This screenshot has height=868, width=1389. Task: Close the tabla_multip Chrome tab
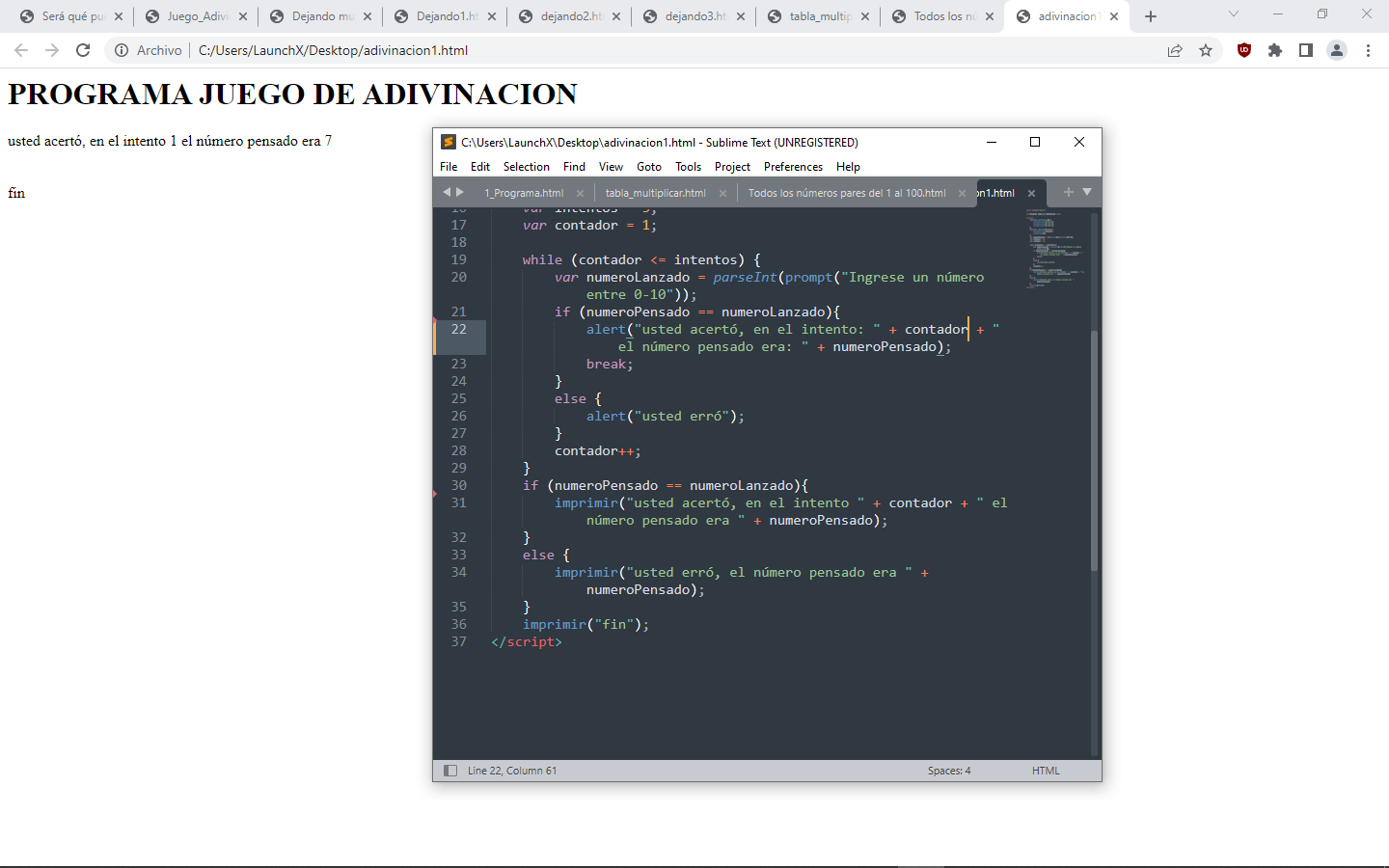[865, 16]
